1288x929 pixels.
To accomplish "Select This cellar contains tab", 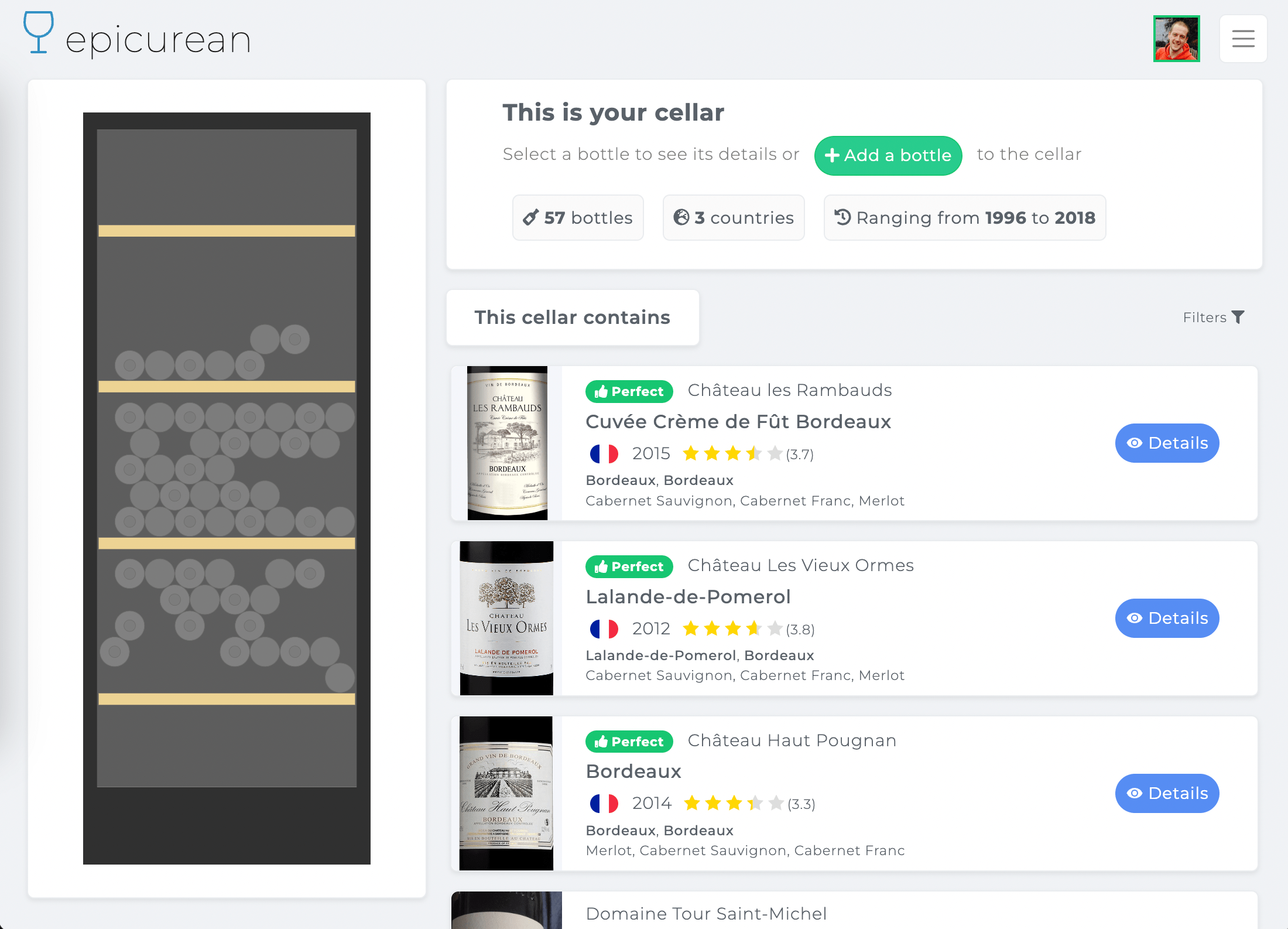I will click(x=572, y=317).
